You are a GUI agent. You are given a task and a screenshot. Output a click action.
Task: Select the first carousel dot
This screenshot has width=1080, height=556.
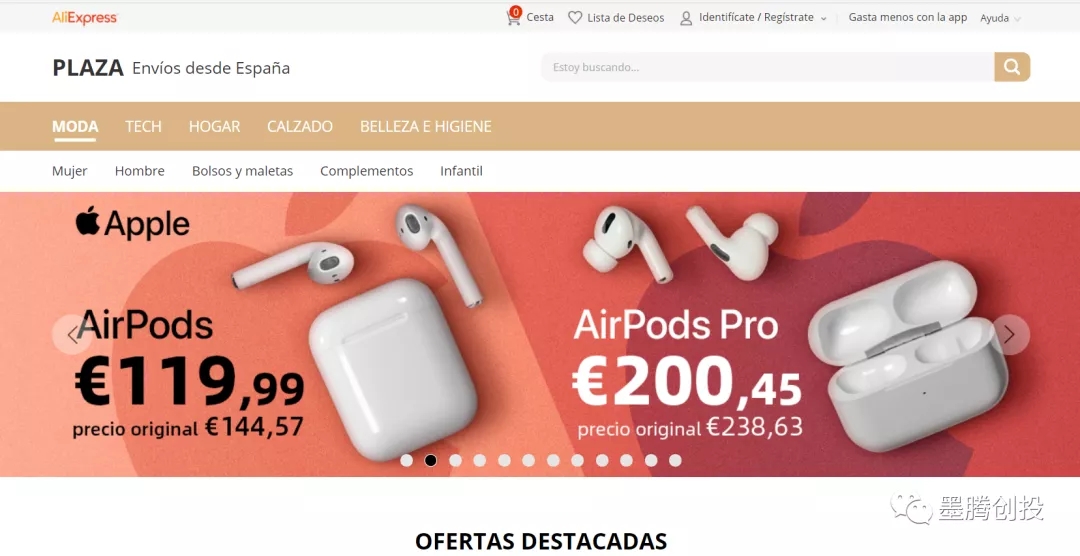(x=406, y=460)
